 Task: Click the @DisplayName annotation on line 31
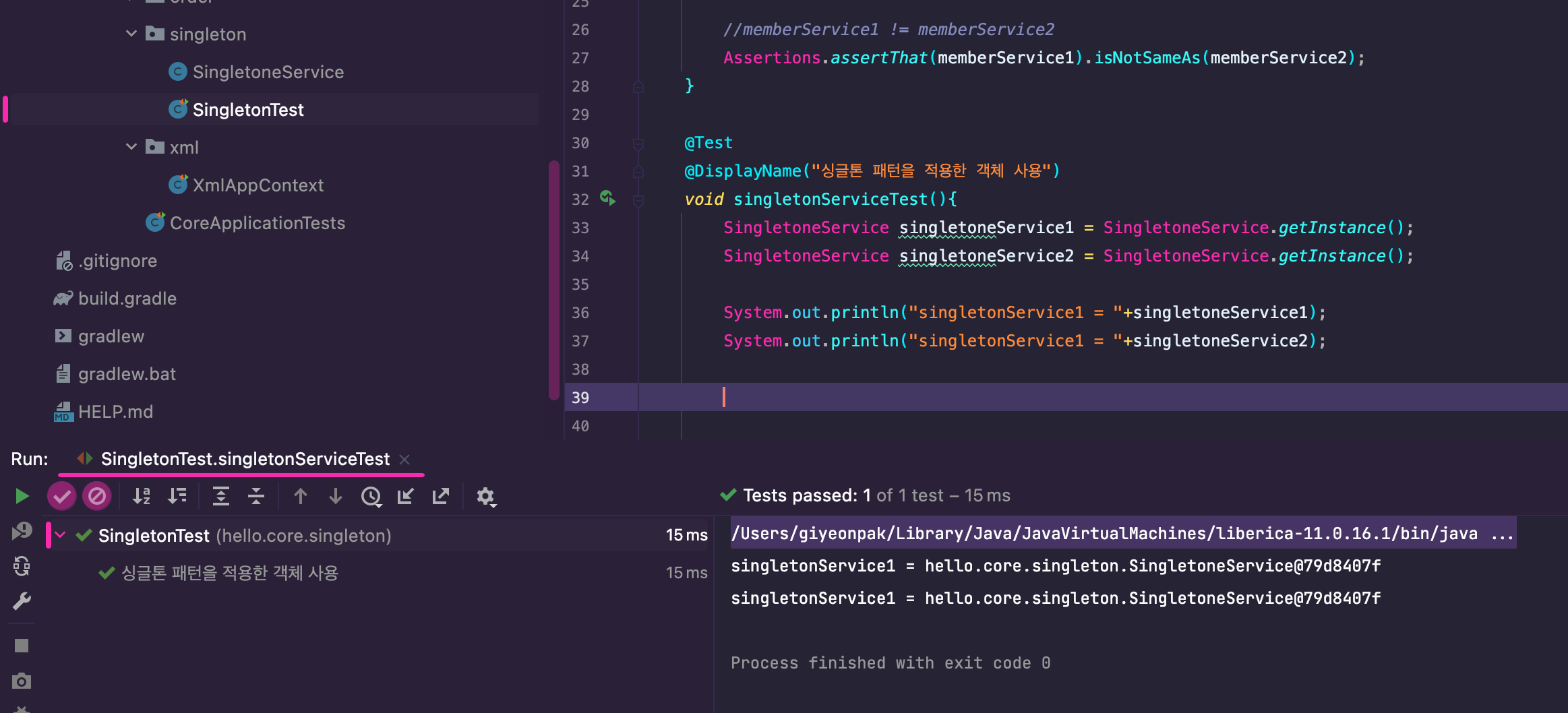[x=743, y=171]
